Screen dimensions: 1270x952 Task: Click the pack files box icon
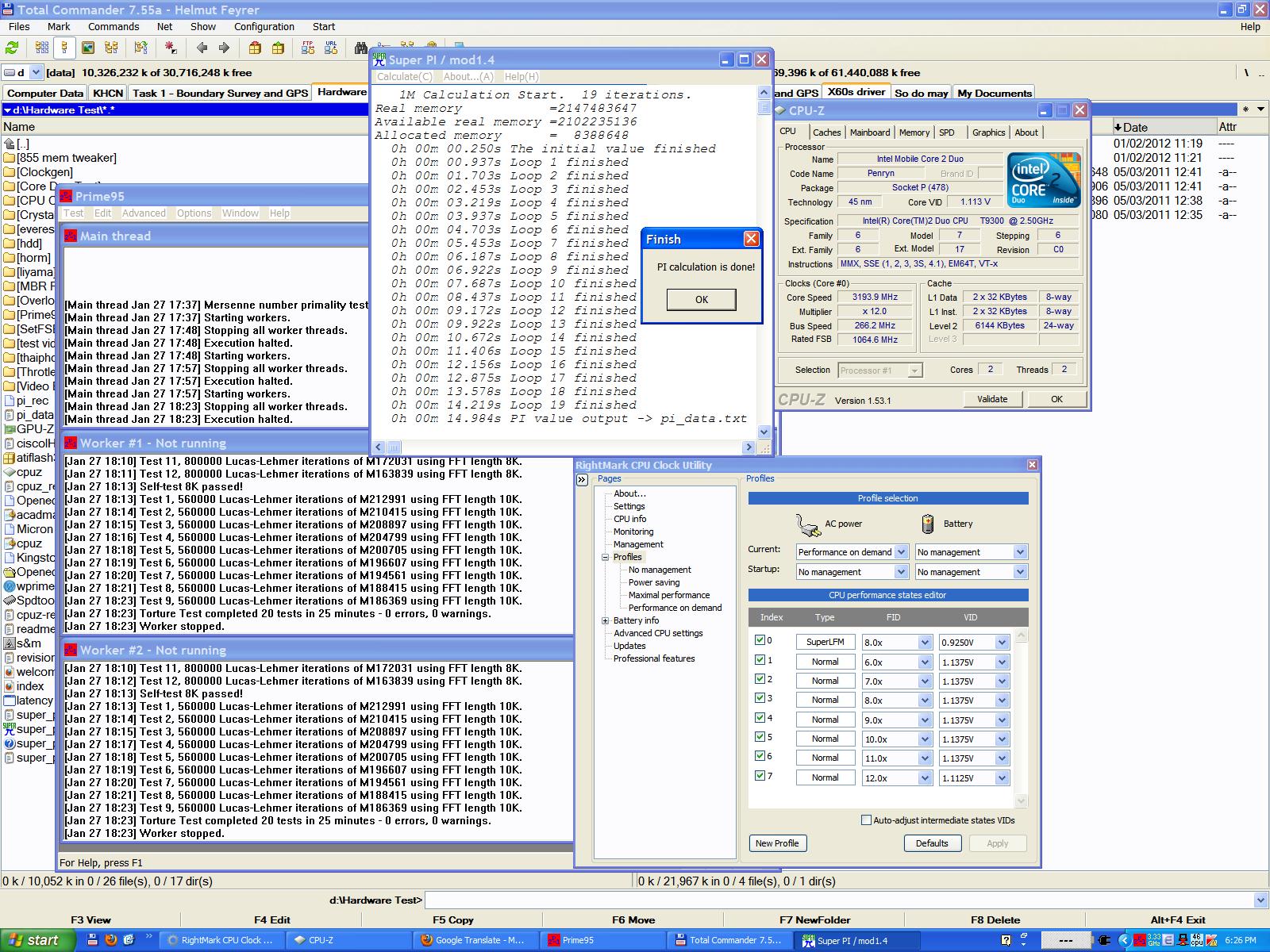[x=255, y=48]
